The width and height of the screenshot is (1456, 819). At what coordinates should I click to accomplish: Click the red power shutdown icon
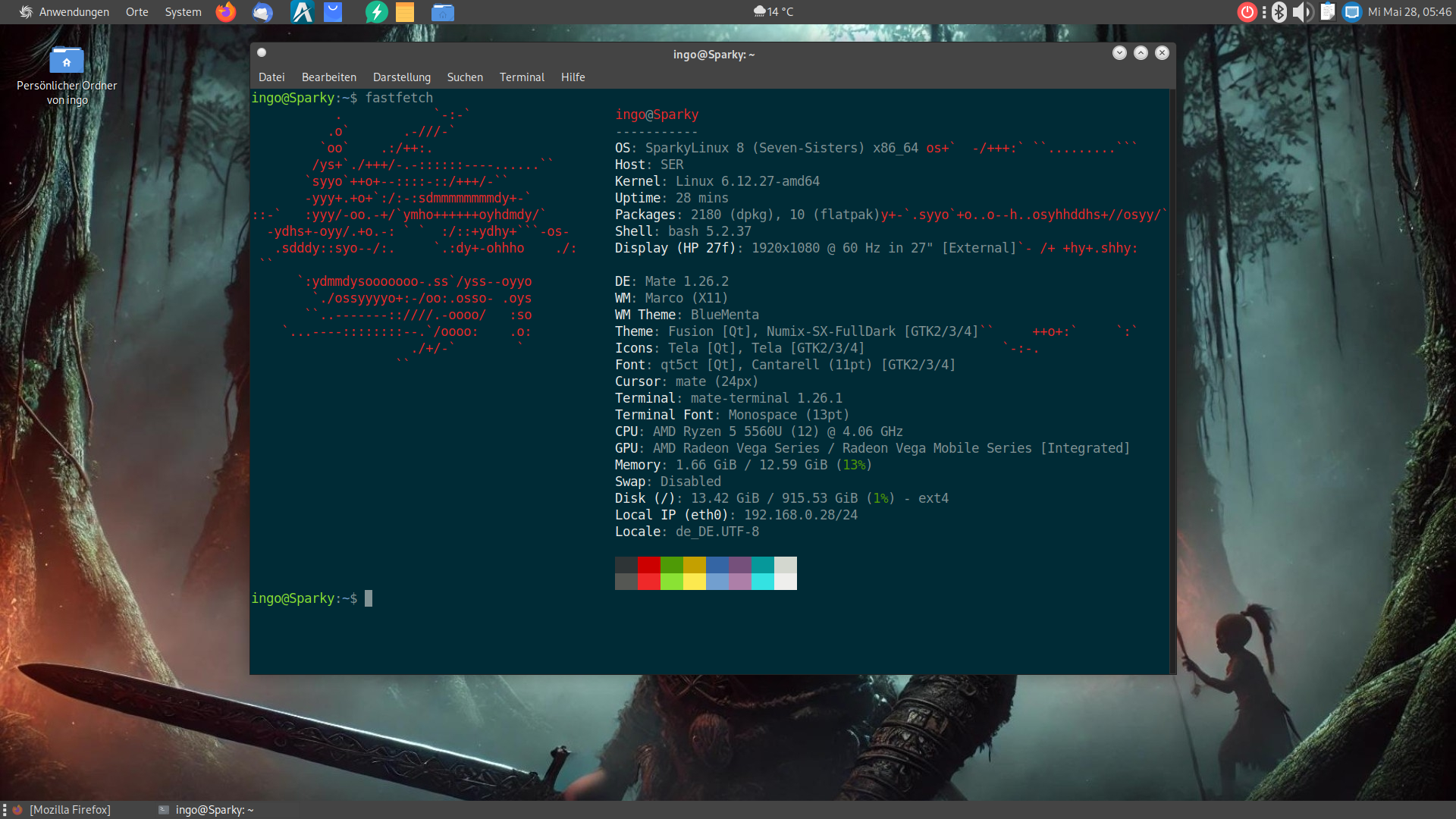[1247, 12]
